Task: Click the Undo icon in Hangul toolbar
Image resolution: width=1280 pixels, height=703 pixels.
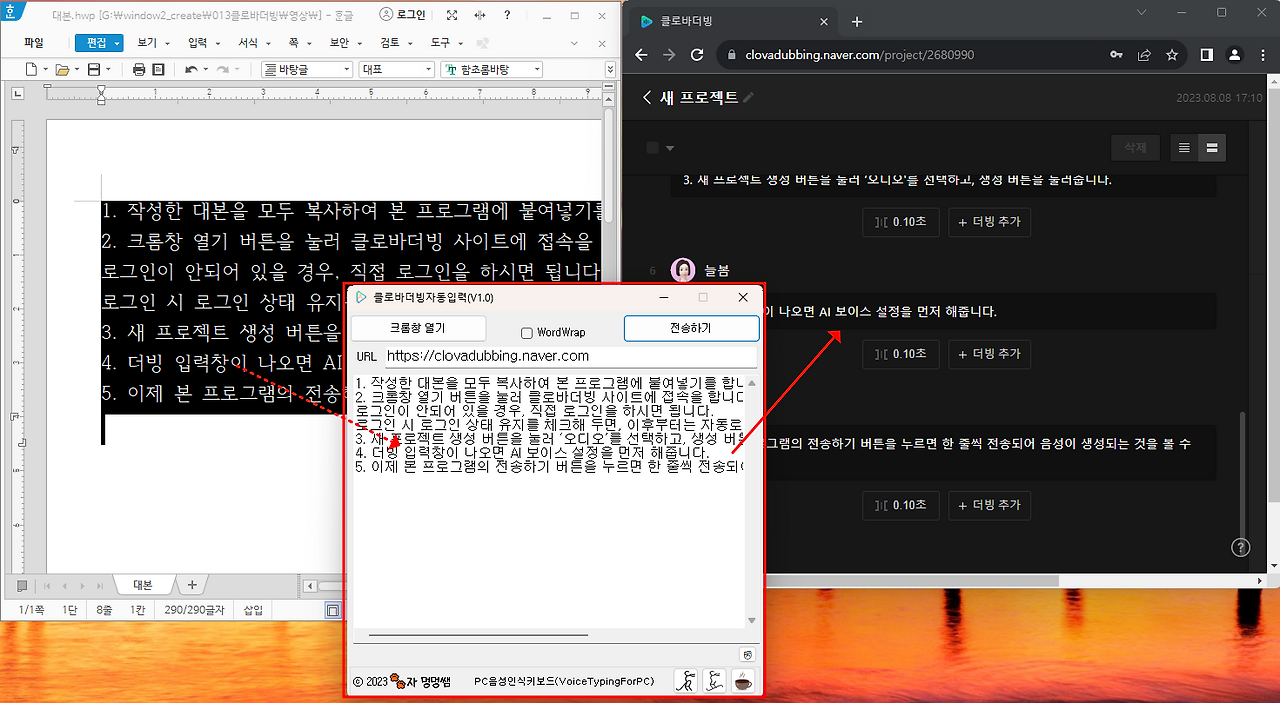Action: click(191, 69)
